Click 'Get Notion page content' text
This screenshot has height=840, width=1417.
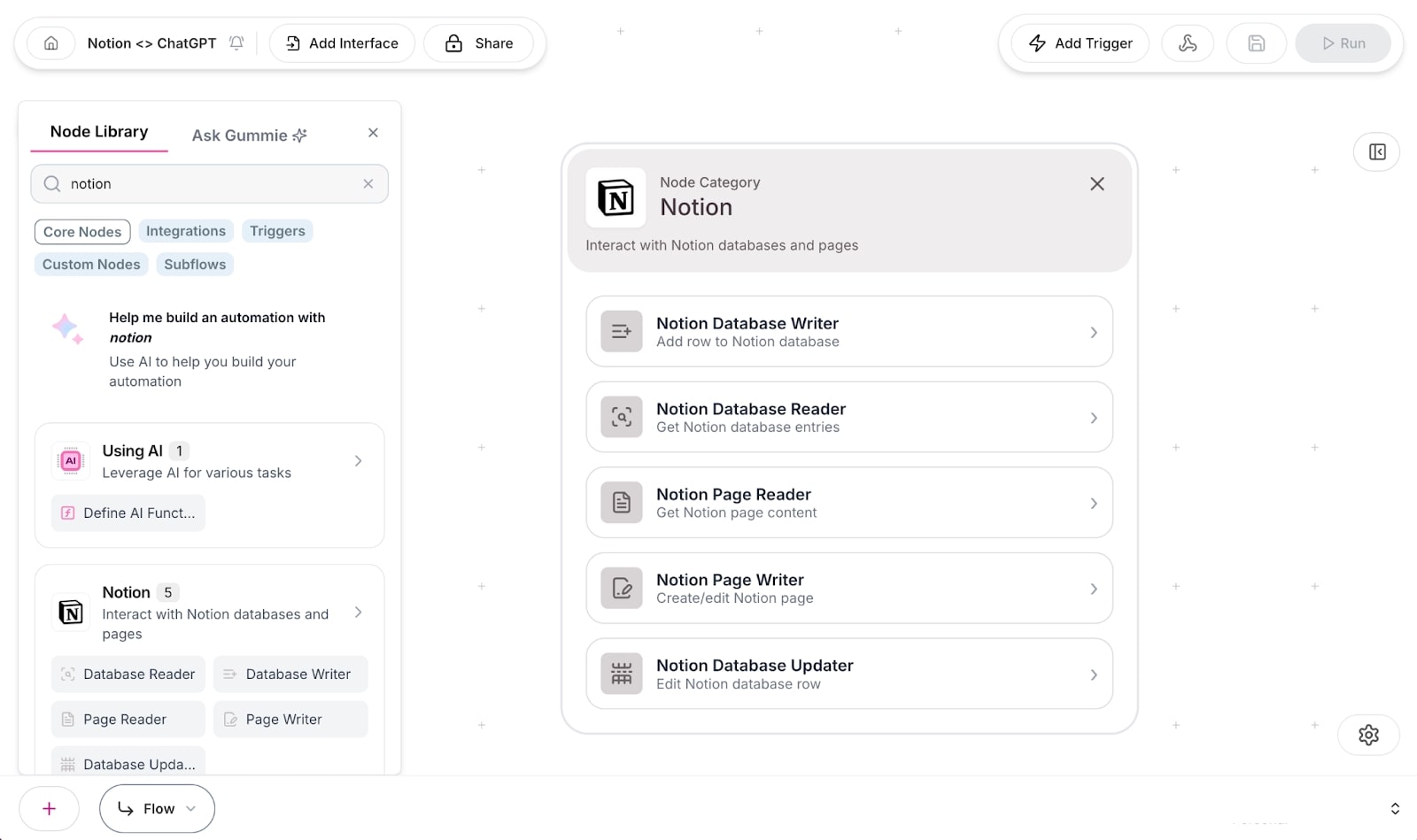coord(736,512)
